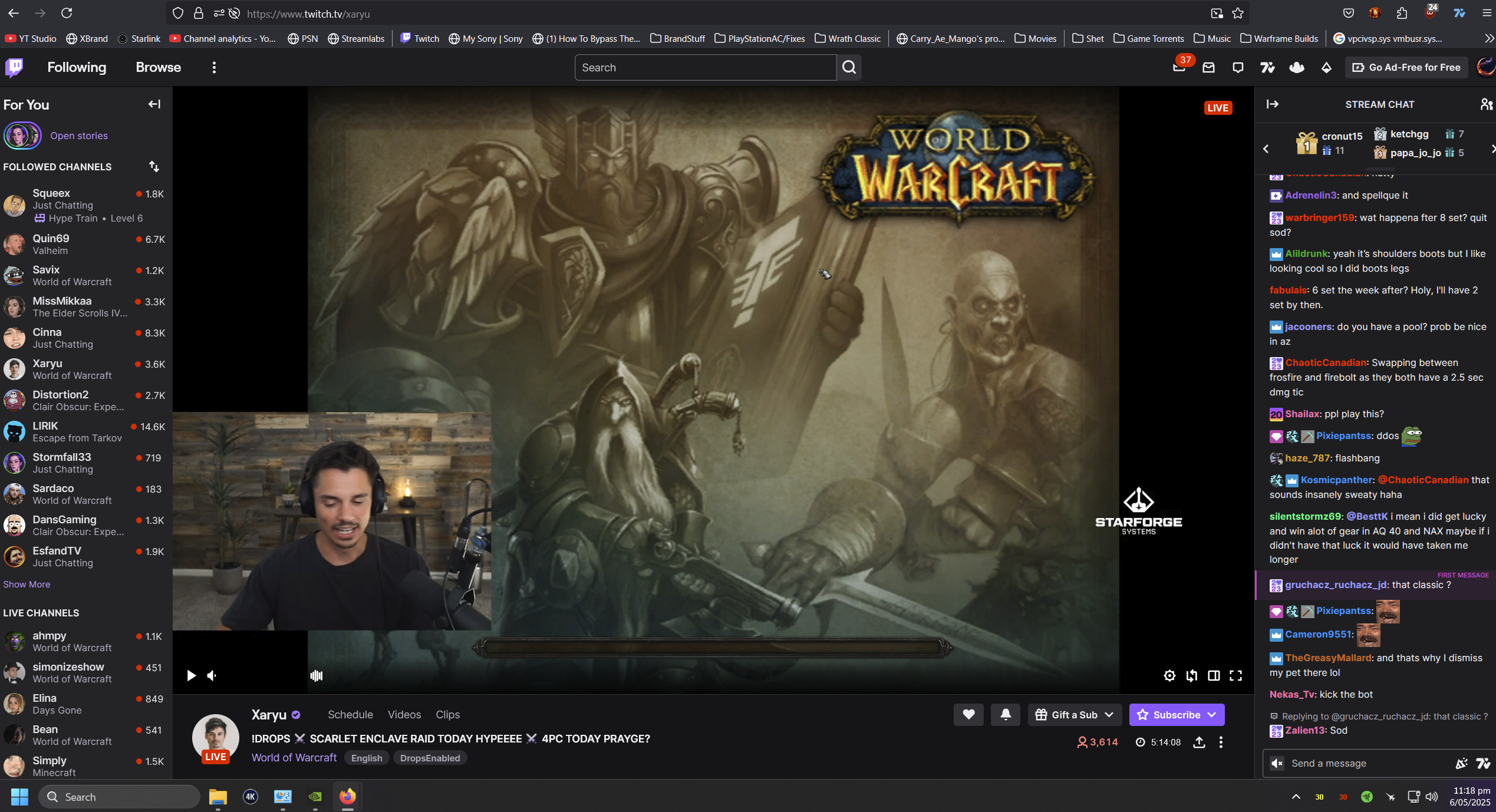Image resolution: width=1496 pixels, height=812 pixels.
Task: Click the chat input left icon
Action: [1277, 764]
